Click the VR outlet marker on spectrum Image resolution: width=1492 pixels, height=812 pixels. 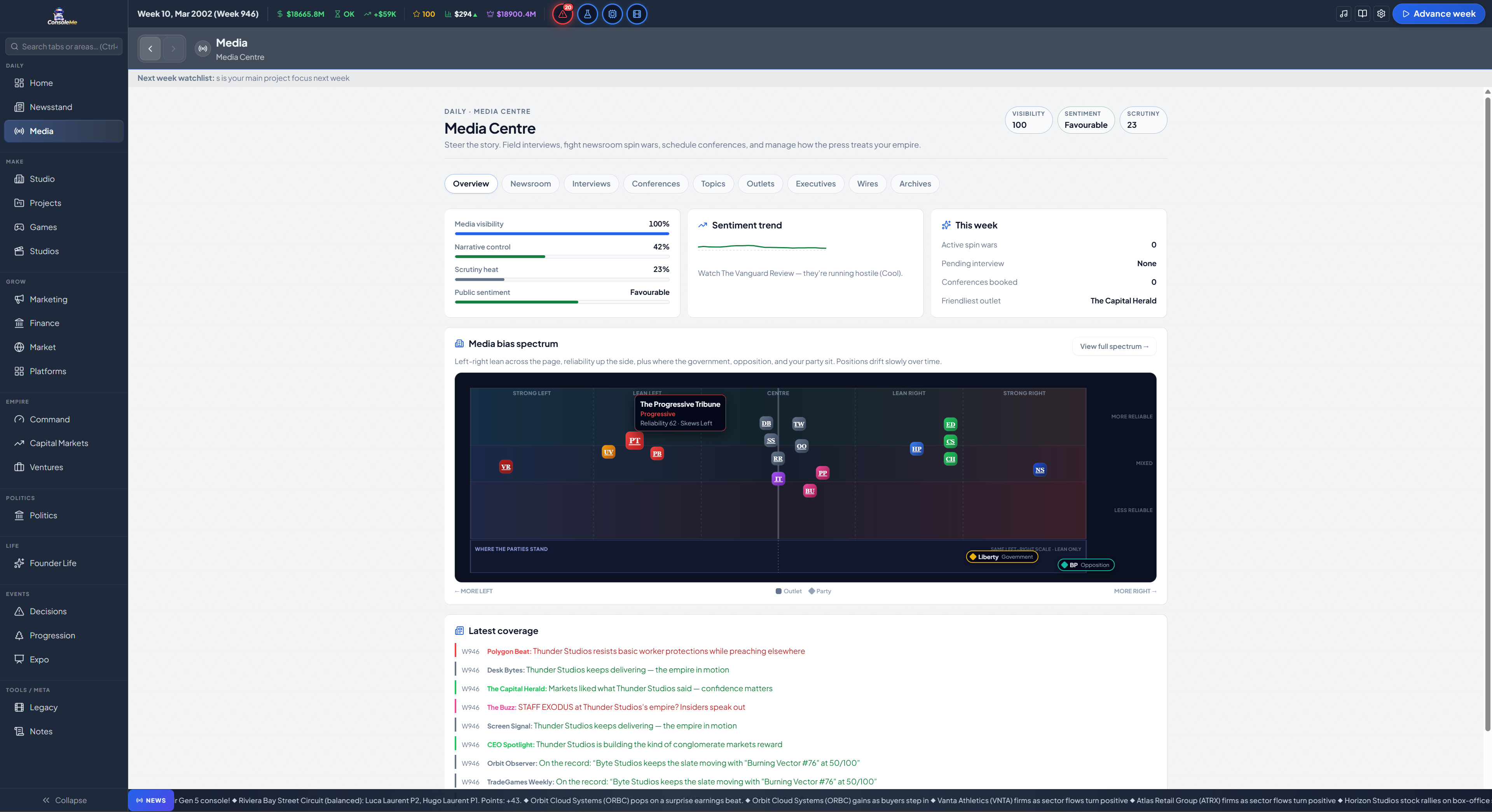pos(506,467)
